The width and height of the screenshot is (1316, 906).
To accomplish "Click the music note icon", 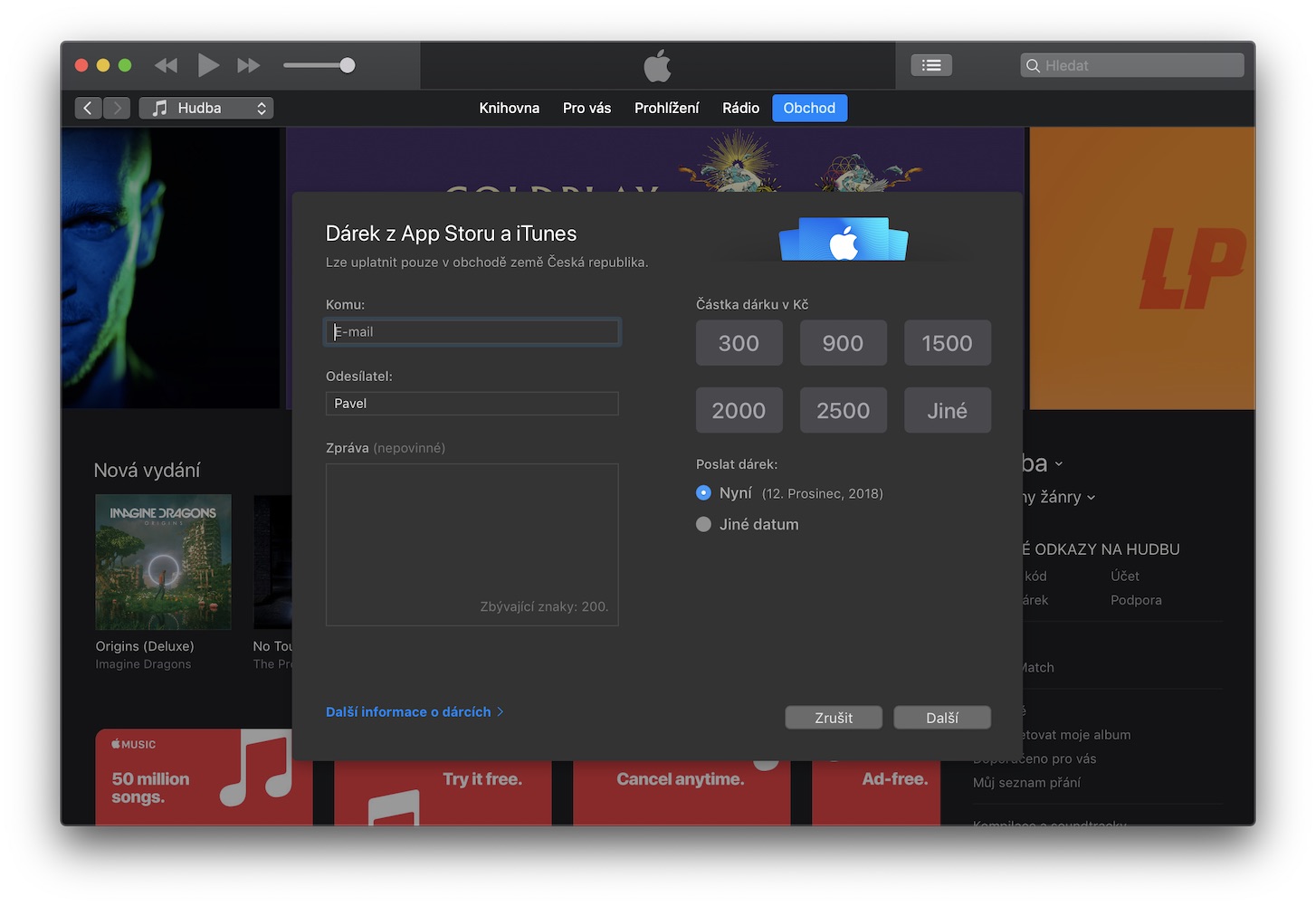I will point(159,108).
